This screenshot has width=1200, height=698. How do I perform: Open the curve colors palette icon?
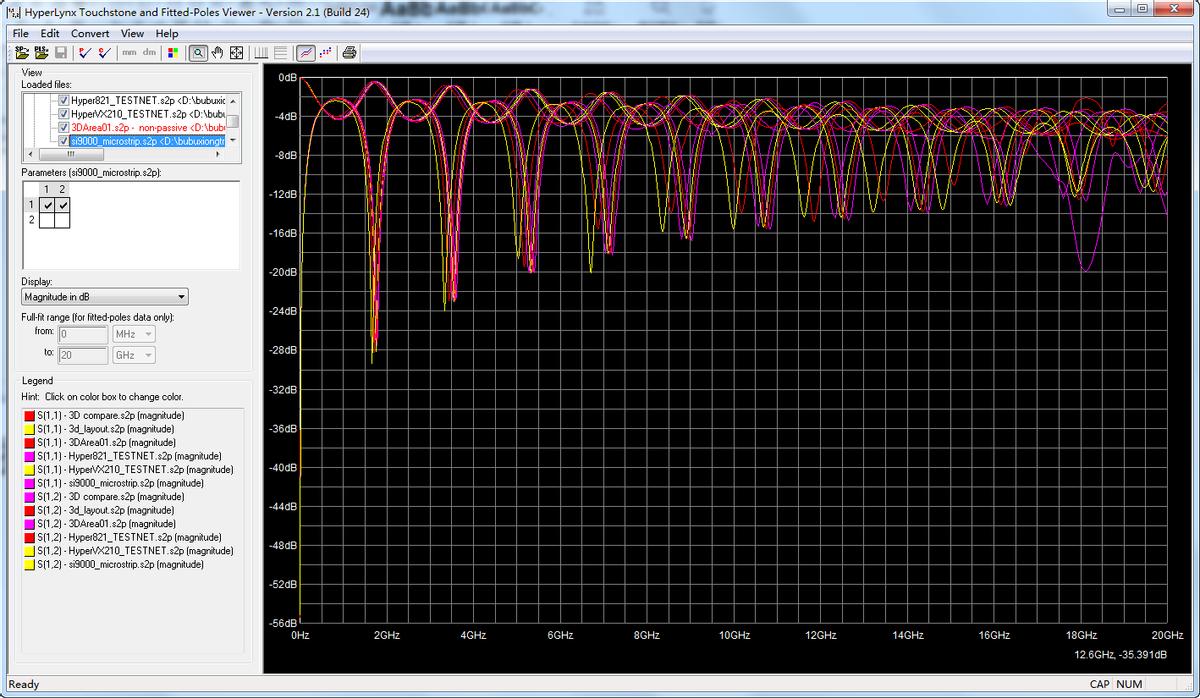tap(173, 52)
